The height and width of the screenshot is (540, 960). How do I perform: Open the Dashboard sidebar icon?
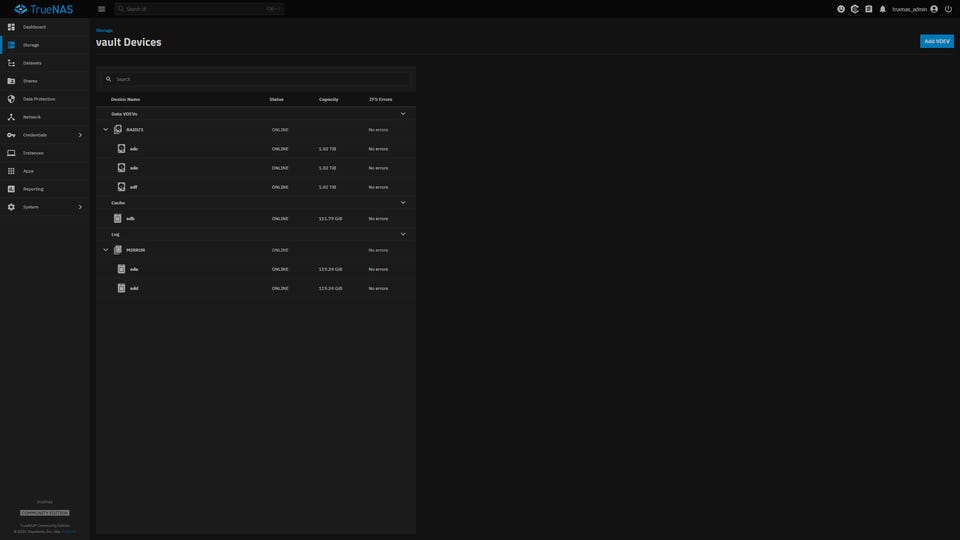[11, 27]
